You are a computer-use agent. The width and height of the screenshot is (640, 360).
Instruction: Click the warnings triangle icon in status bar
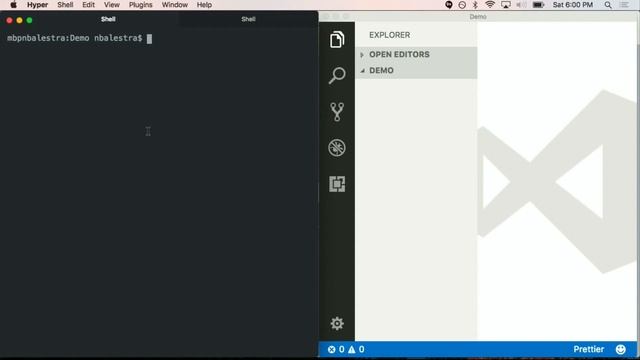click(351, 349)
